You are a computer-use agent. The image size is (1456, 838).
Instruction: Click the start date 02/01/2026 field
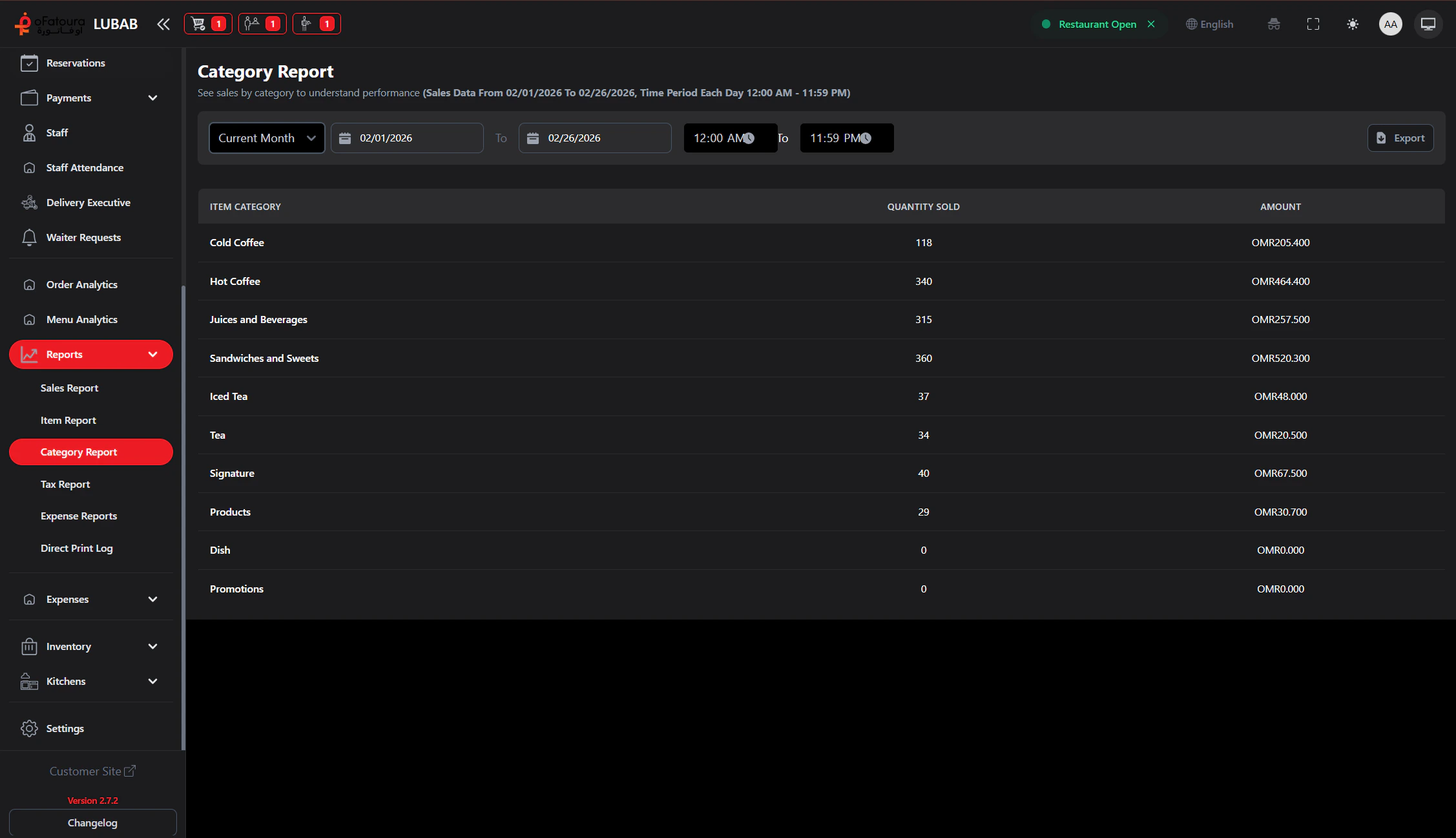407,138
